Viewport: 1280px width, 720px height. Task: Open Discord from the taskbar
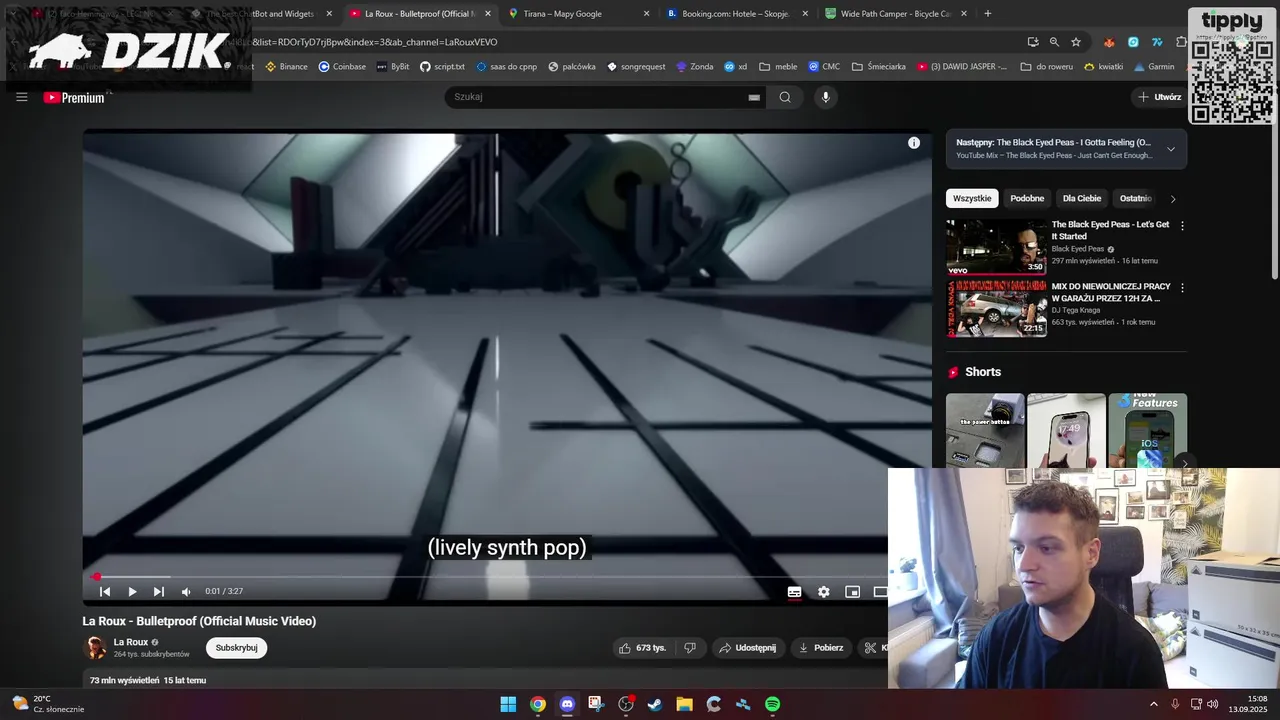click(x=567, y=704)
